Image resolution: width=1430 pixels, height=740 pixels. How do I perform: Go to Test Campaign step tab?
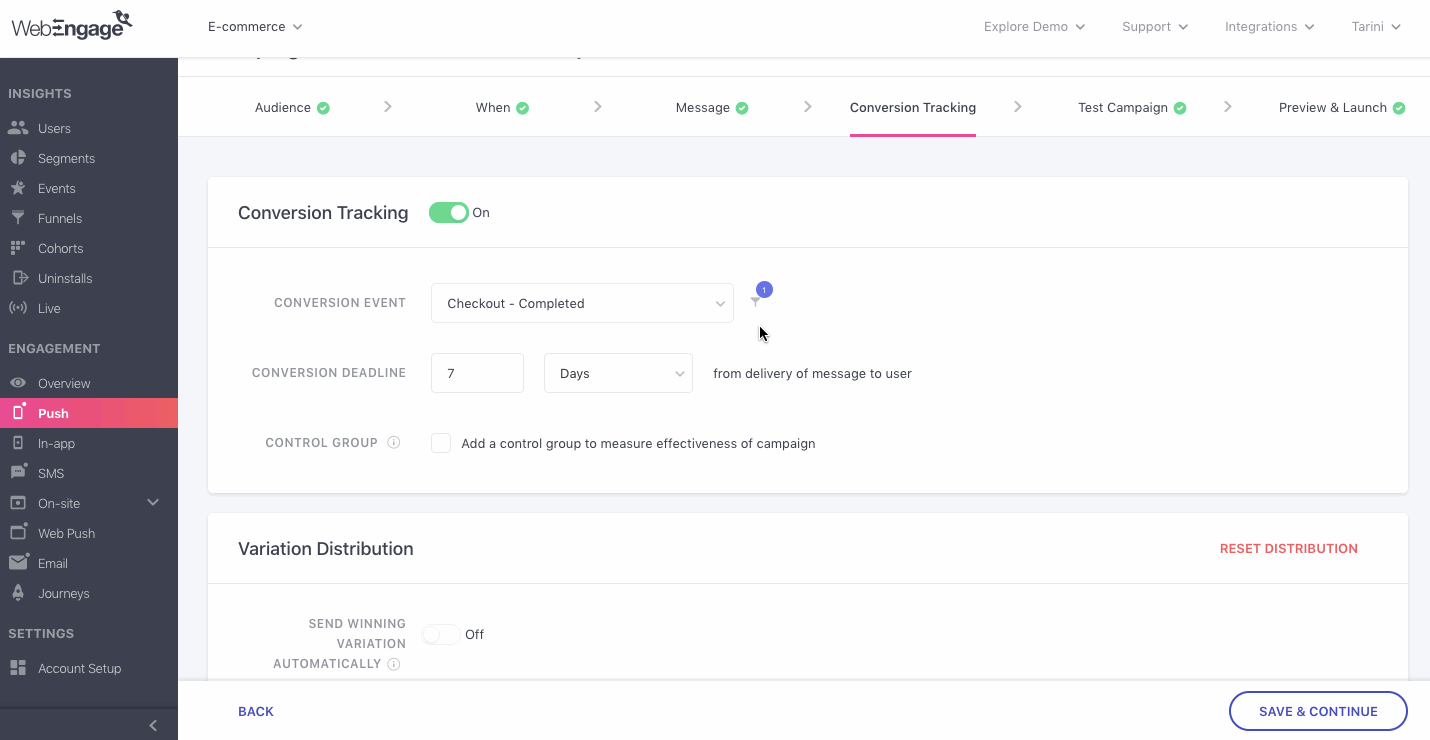(x=1132, y=108)
